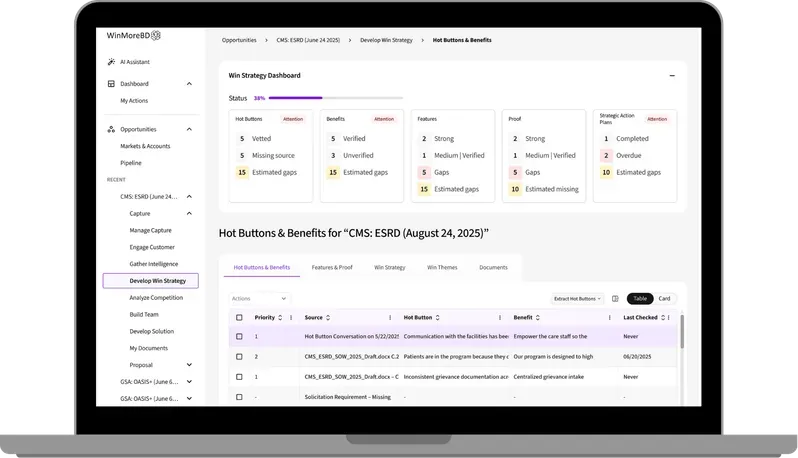Click the Status 38% progress bar

(336, 98)
